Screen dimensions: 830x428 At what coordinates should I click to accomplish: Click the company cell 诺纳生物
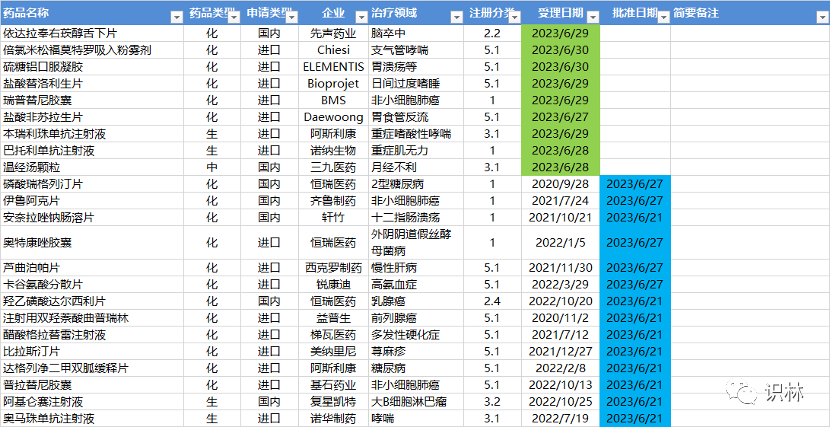(x=333, y=151)
